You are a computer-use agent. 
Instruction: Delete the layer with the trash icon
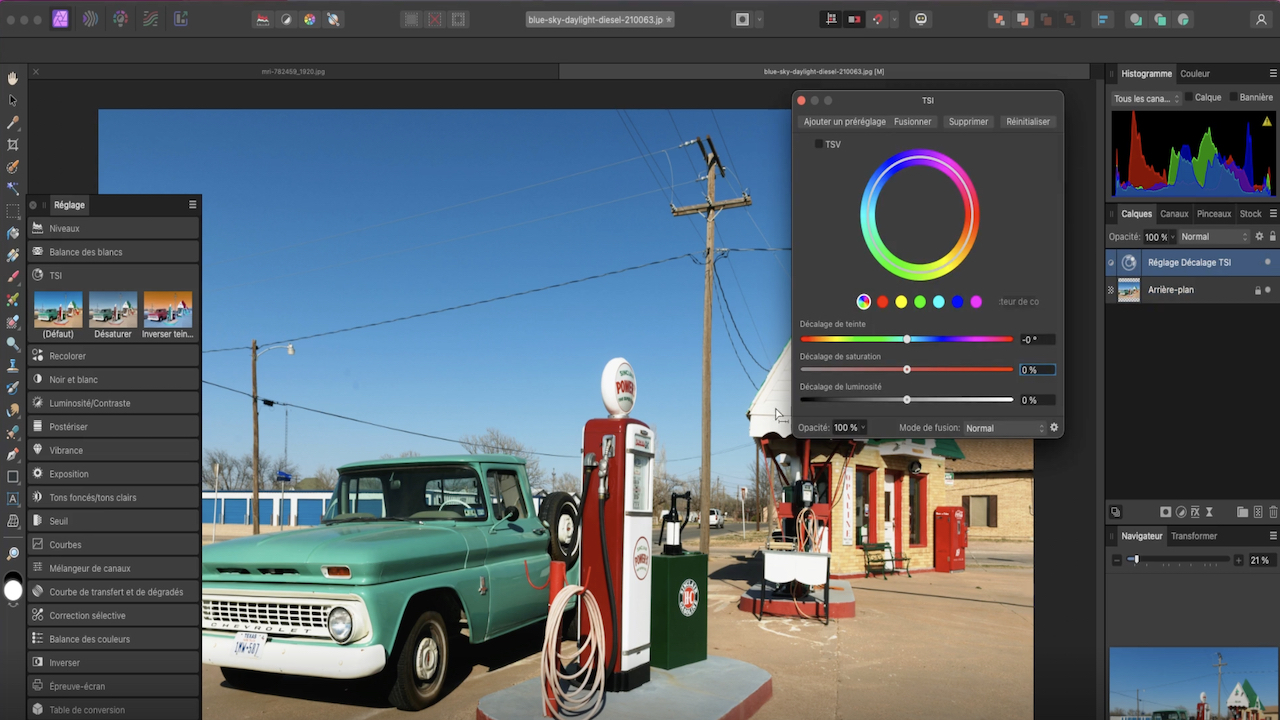(x=1272, y=512)
